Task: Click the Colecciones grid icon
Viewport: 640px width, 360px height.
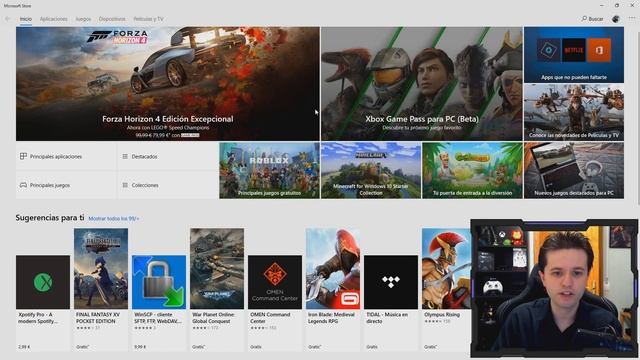Action: [x=125, y=185]
